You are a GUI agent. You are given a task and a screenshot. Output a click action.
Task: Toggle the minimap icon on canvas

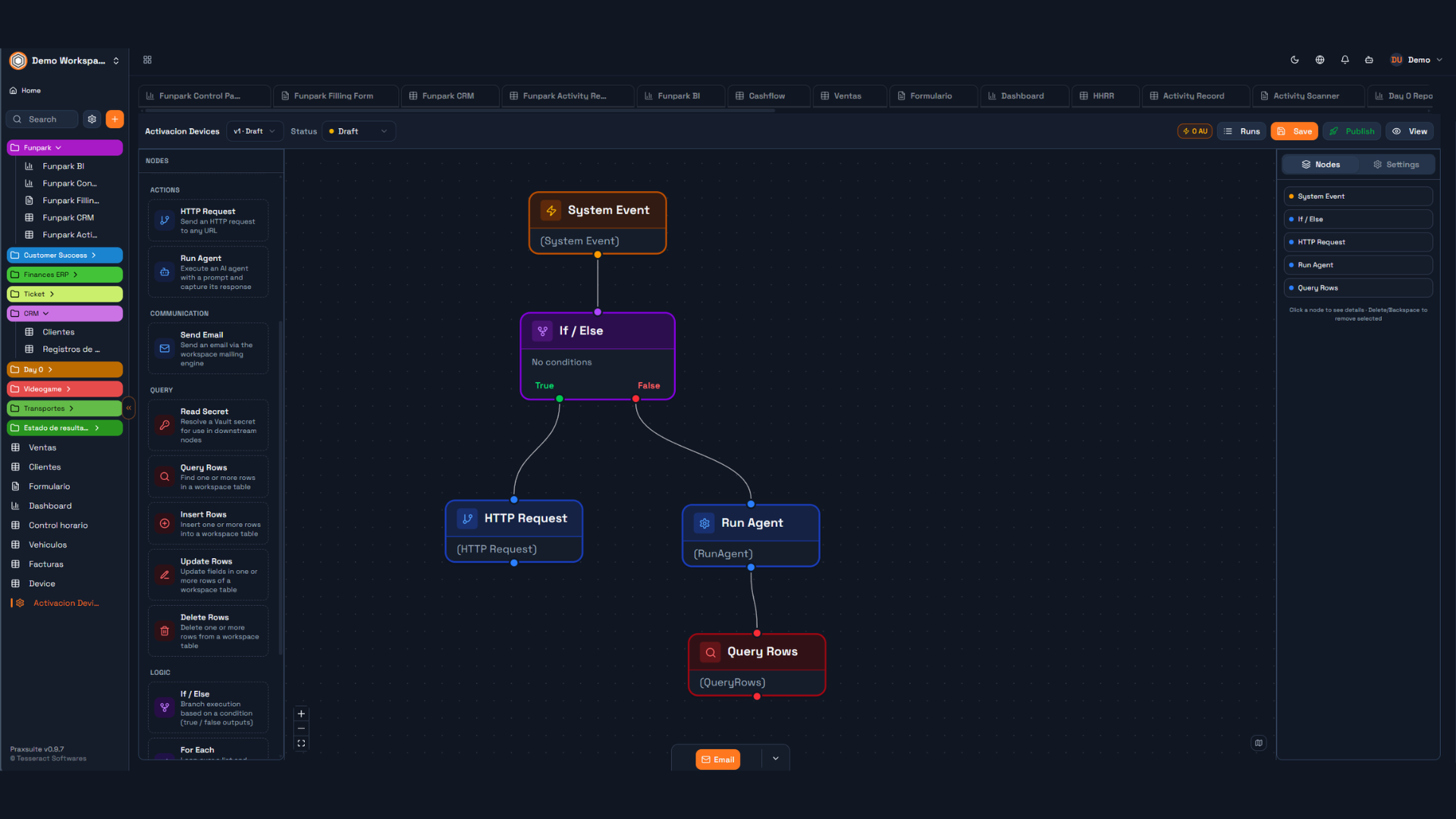coord(1259,743)
